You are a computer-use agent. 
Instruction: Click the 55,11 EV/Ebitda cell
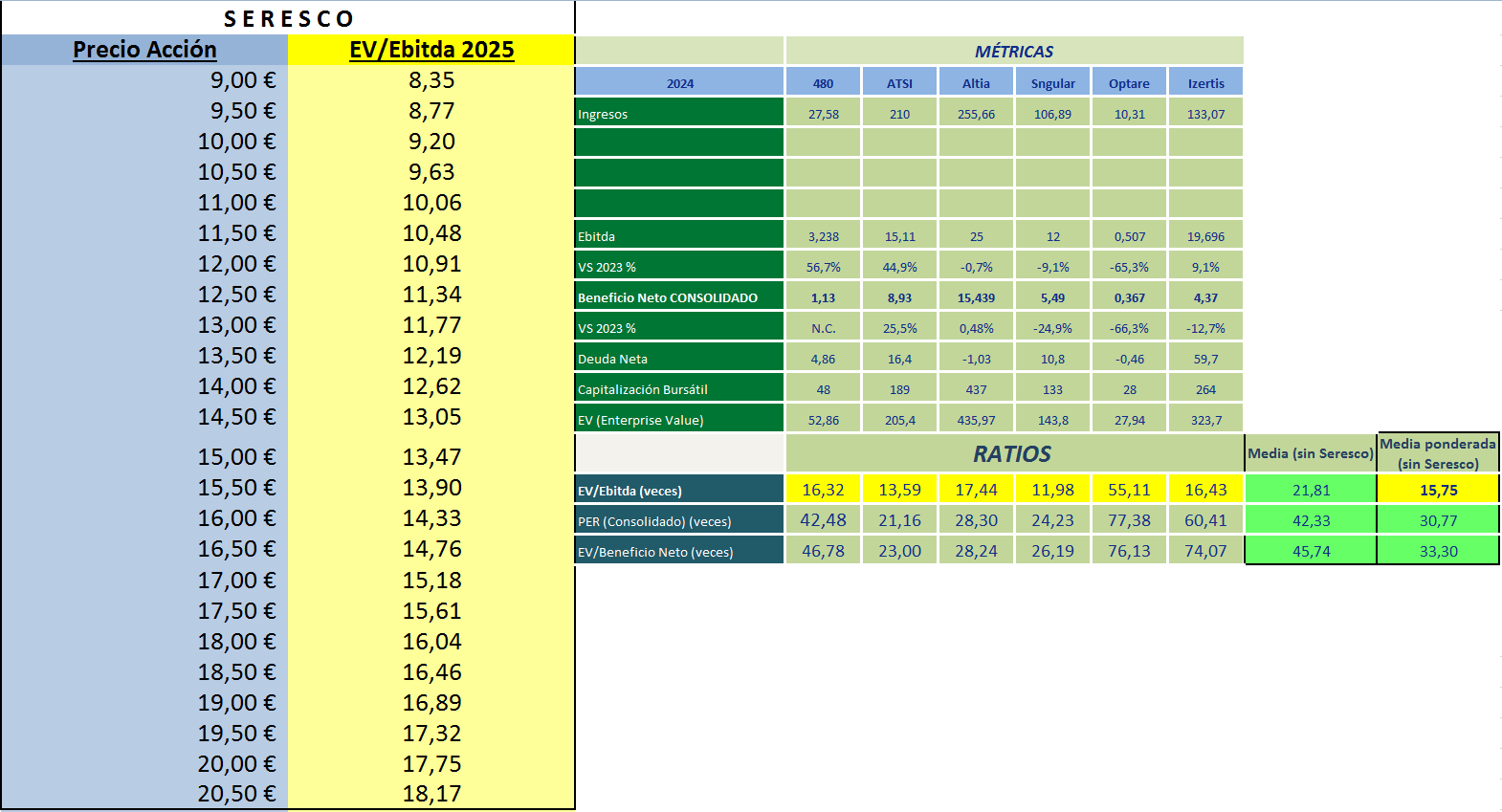[x=1129, y=490]
